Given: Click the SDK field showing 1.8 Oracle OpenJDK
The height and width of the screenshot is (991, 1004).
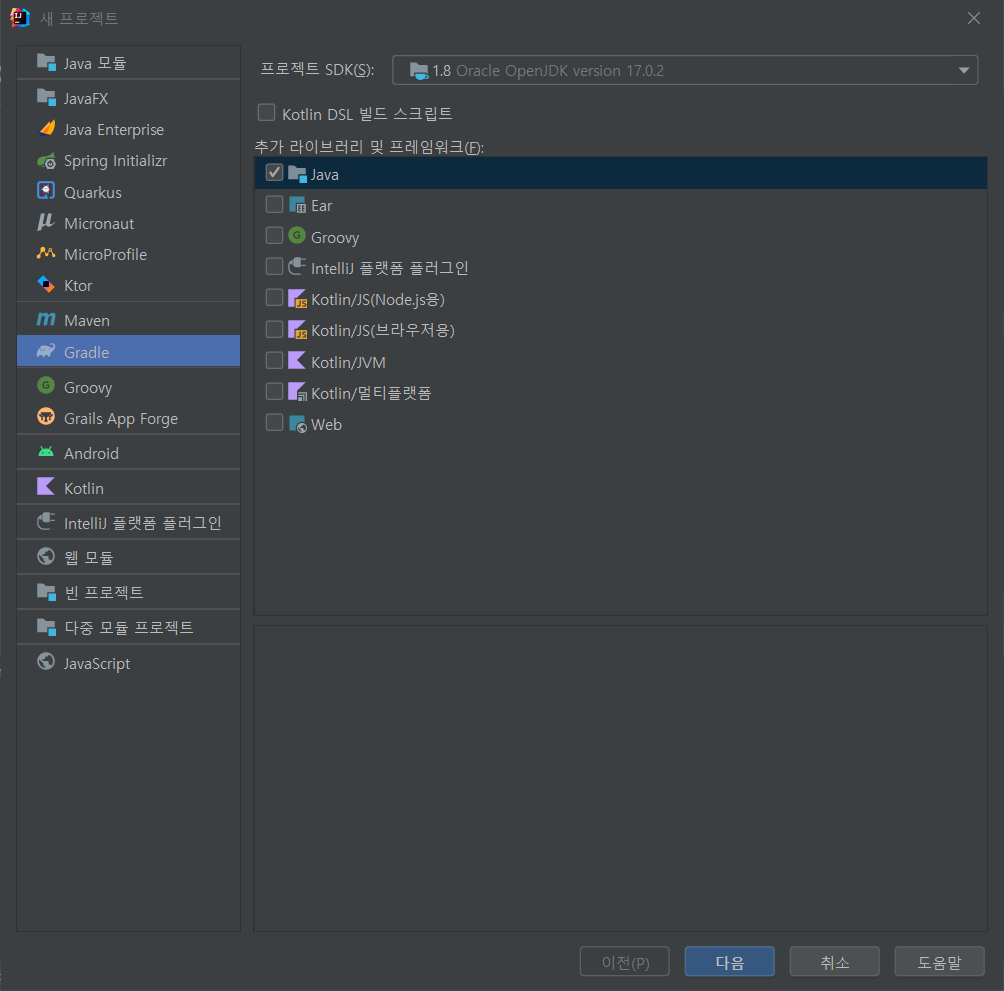Looking at the screenshot, I should (684, 70).
